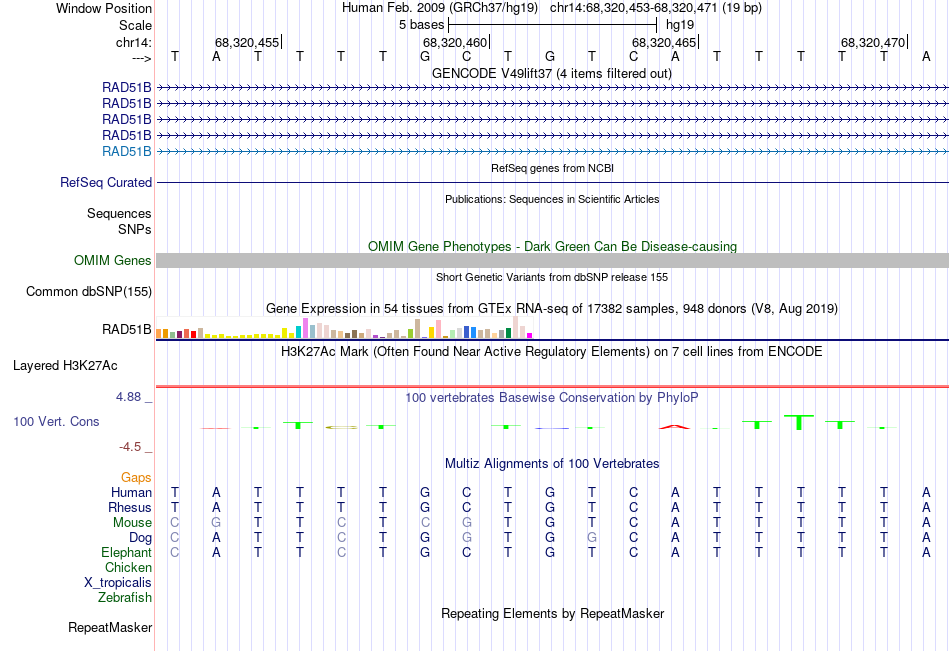Click the SNPs label under Sequences
This screenshot has width=950, height=651.
(x=135, y=229)
